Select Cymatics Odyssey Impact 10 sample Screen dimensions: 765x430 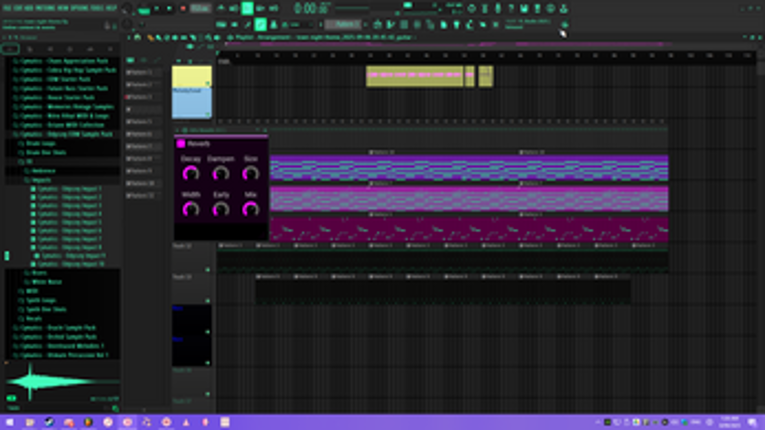tap(68, 264)
